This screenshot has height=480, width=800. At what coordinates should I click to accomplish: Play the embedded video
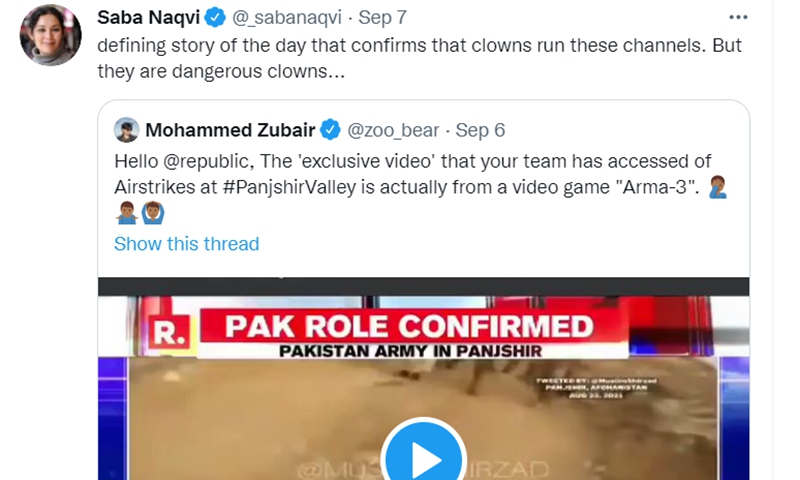tap(424, 459)
